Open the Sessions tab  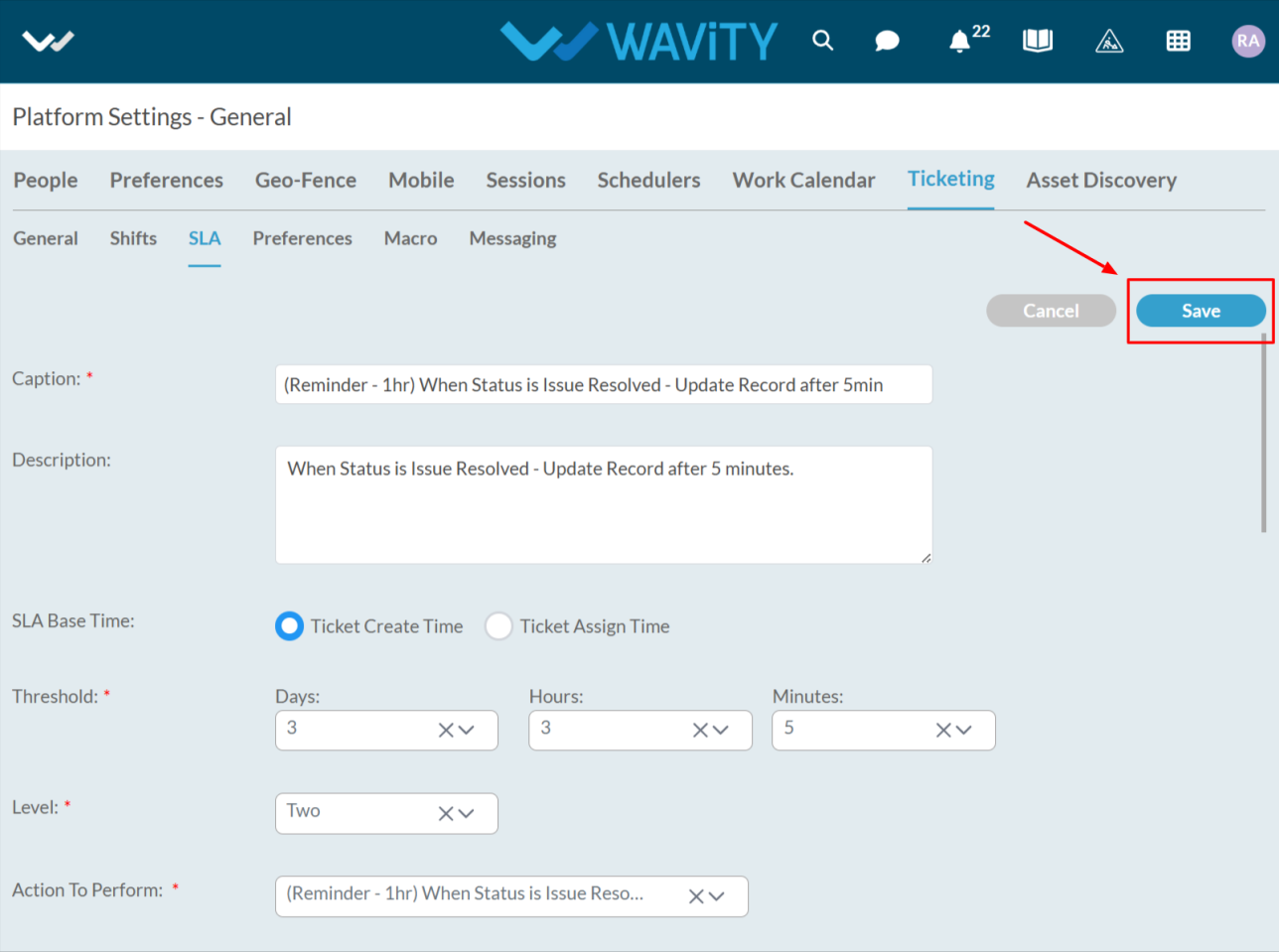tap(525, 180)
